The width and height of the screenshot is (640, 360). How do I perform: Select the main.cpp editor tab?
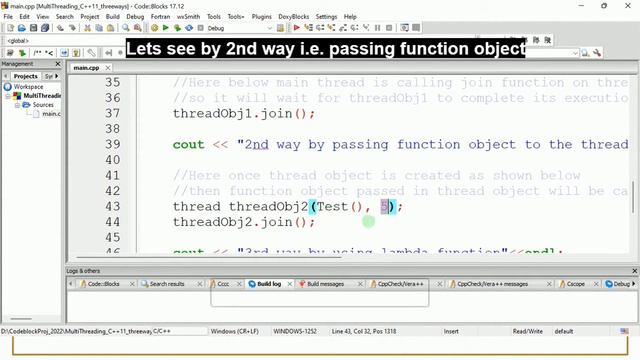(x=86, y=68)
